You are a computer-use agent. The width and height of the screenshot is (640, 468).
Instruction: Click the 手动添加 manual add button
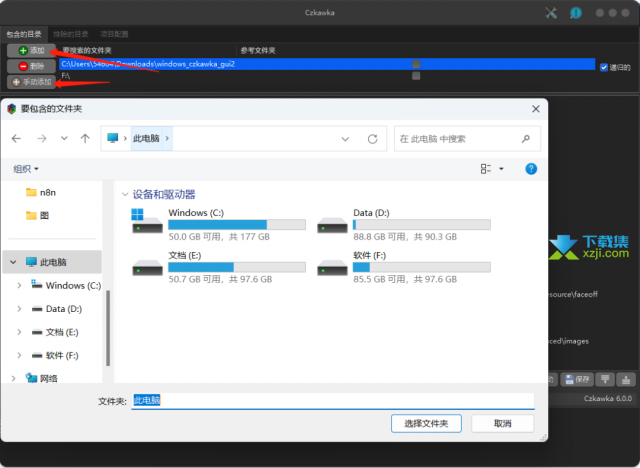coord(31,82)
